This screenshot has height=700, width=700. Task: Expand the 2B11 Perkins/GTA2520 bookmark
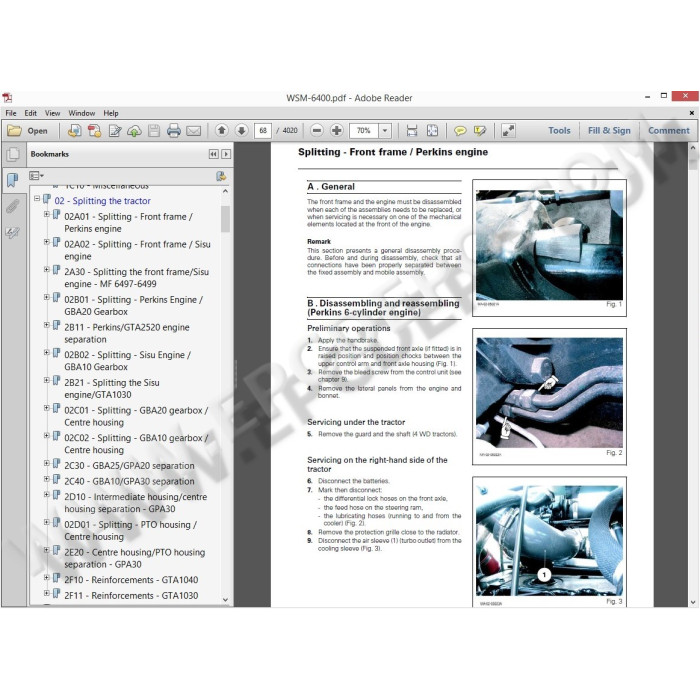46,325
